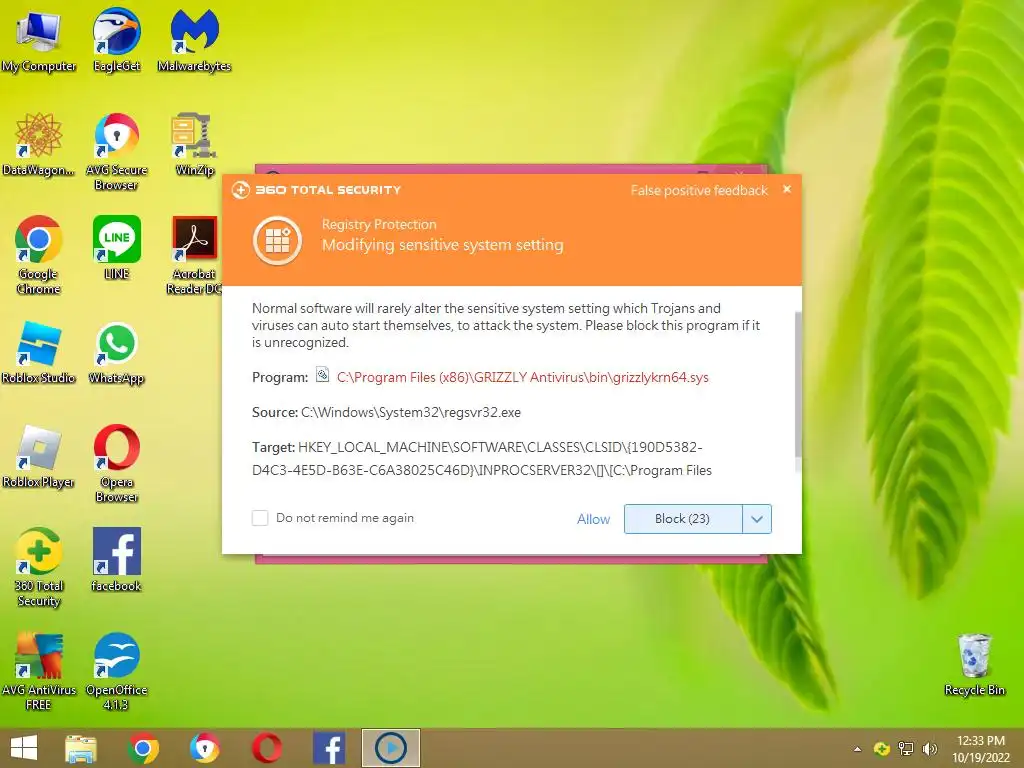Open OpenOffice 4.1.3 shortcut
This screenshot has height=768, width=1024.
click(x=116, y=671)
